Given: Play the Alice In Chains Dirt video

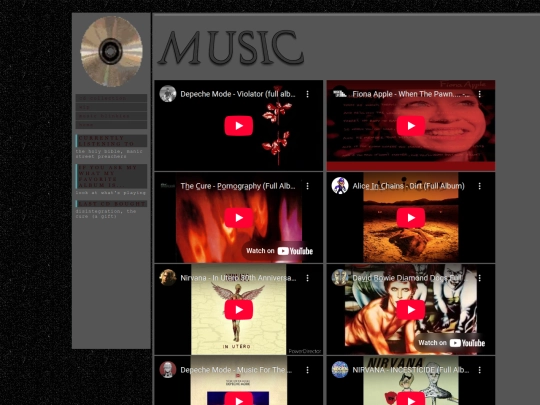Looking at the screenshot, I should (x=411, y=218).
